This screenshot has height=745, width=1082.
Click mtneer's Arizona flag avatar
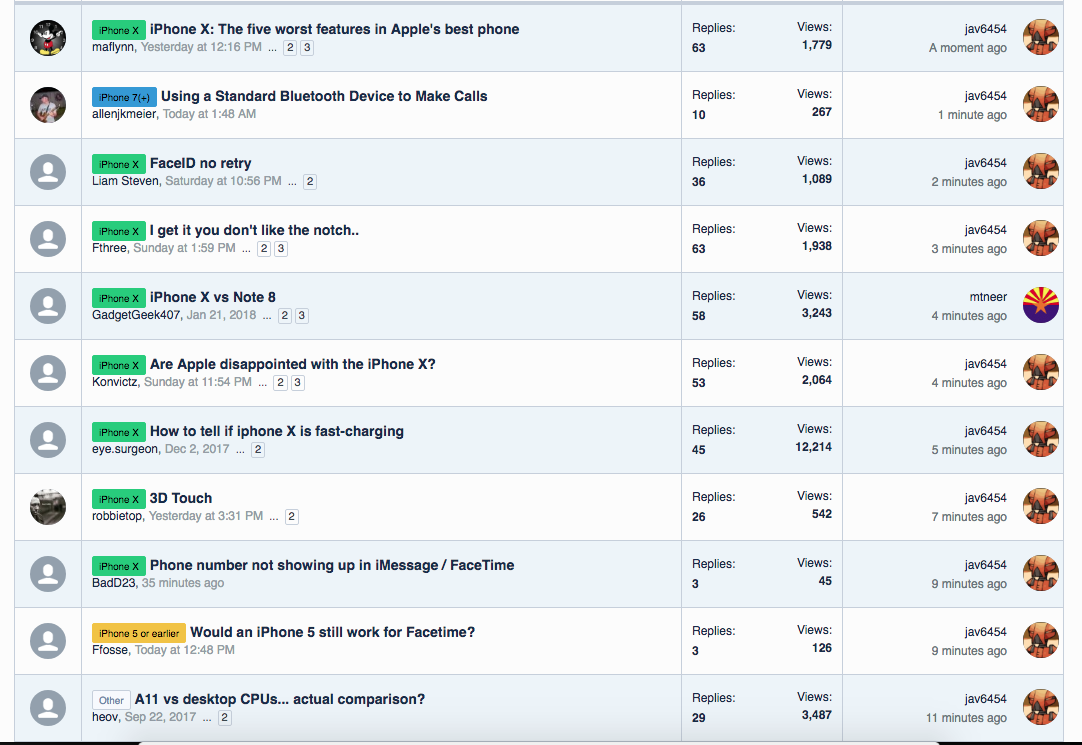pos(1041,306)
